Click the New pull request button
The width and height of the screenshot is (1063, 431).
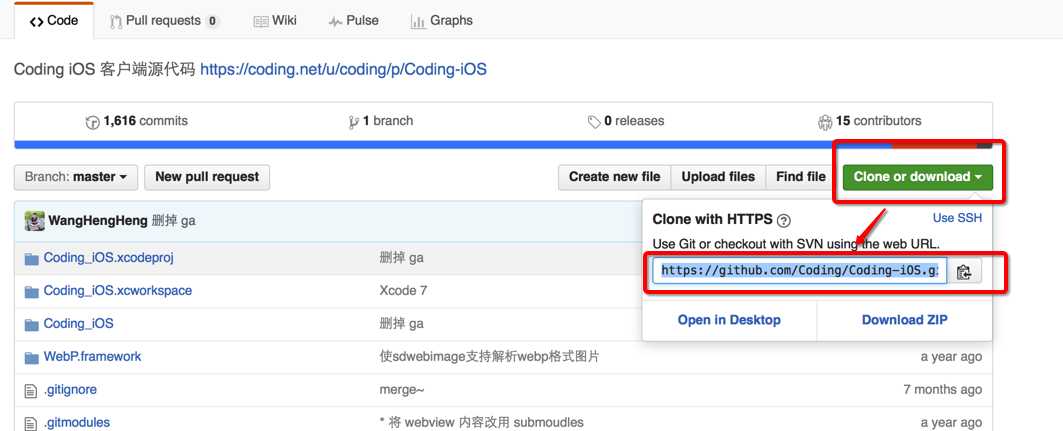click(207, 177)
